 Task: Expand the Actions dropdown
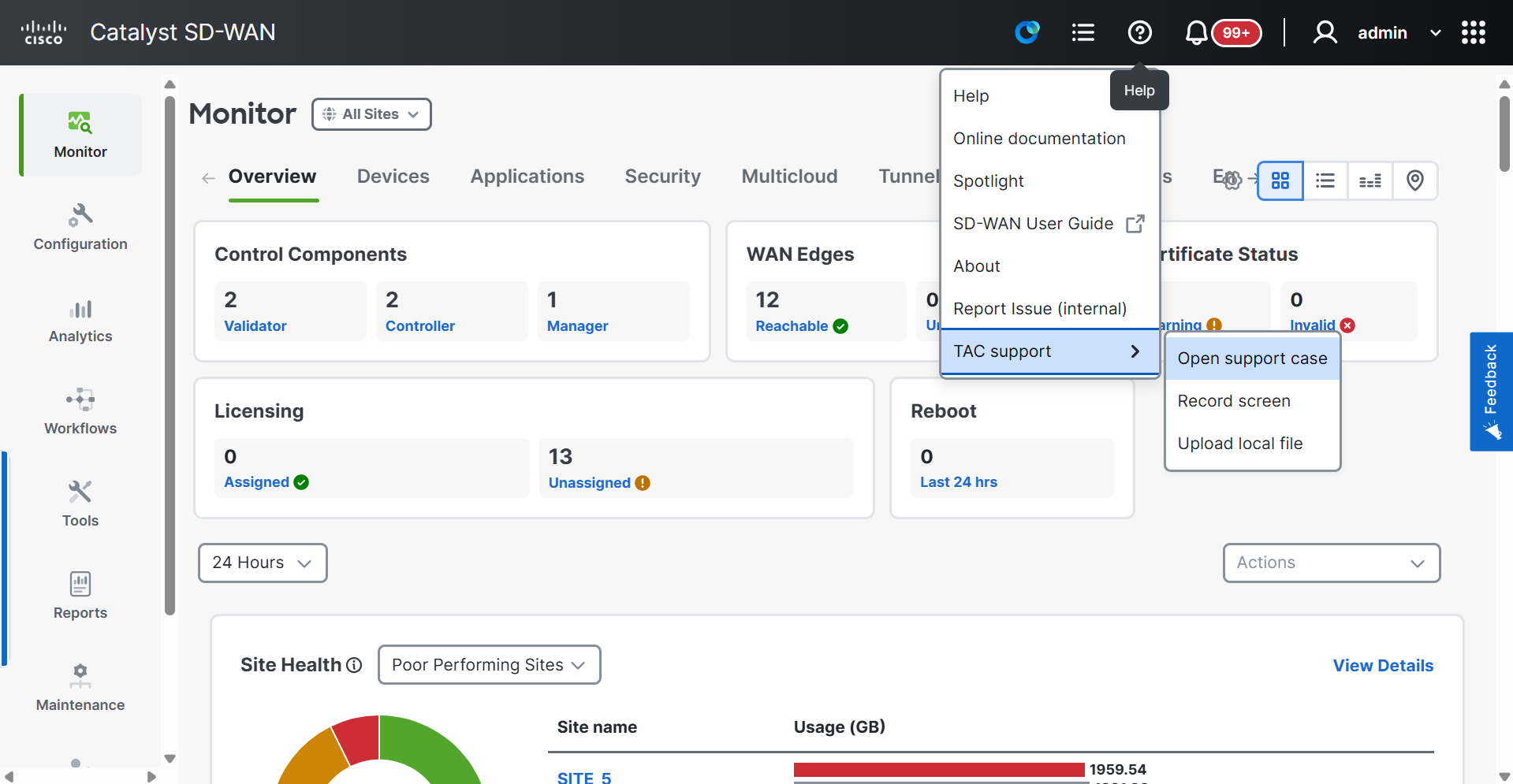[x=1331, y=563]
